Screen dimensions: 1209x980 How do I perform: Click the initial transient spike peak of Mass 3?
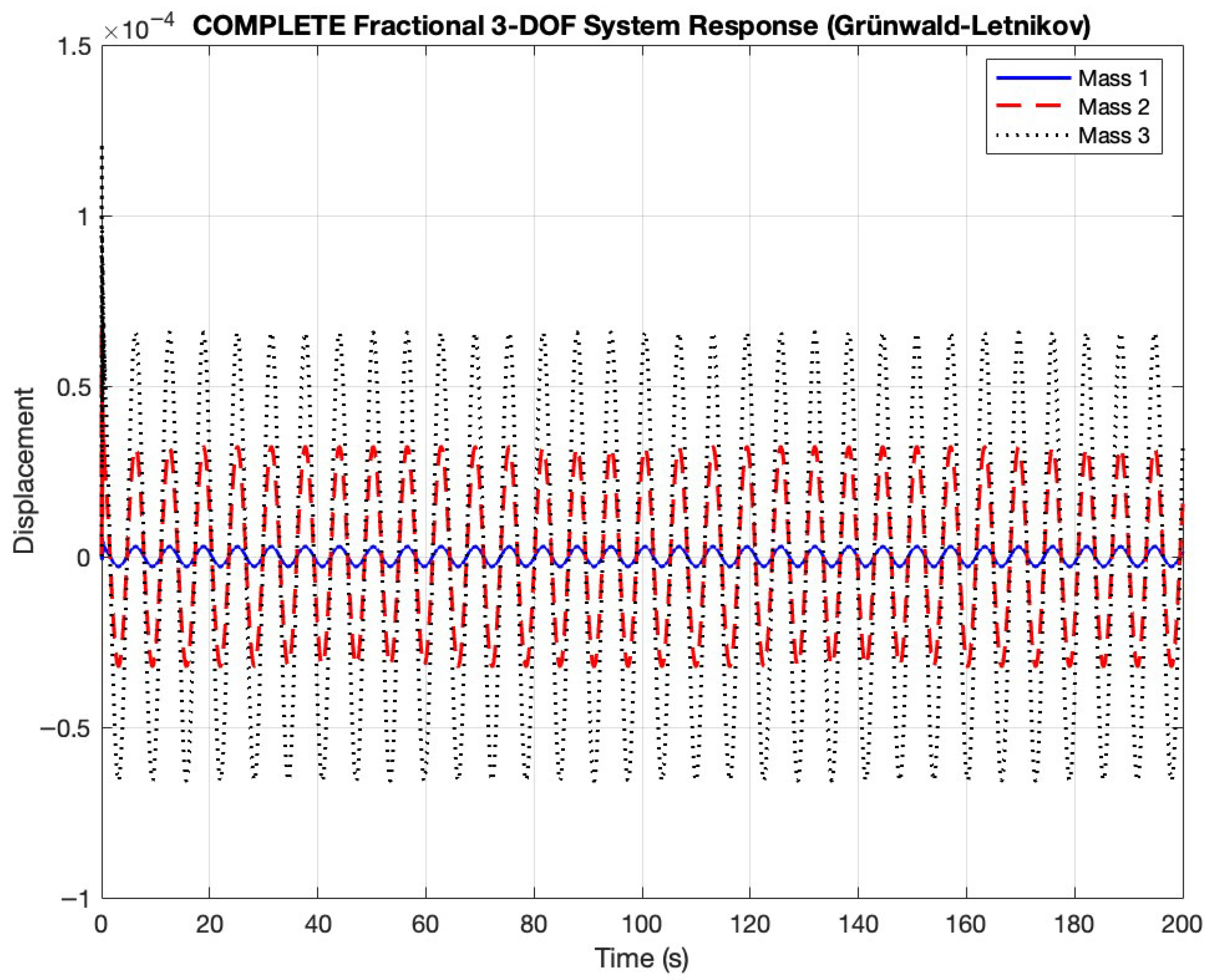(x=102, y=148)
